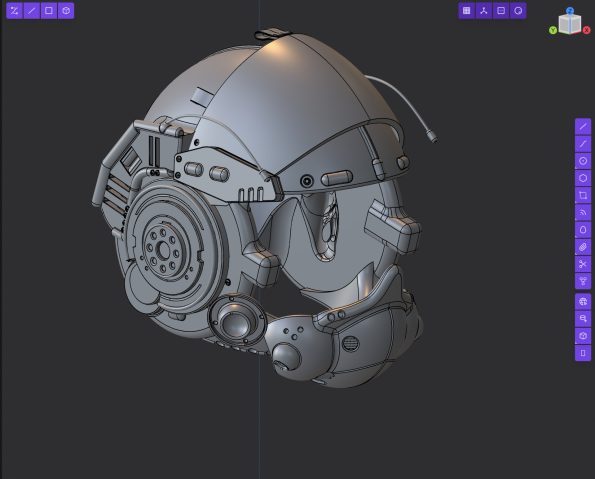The height and width of the screenshot is (479, 595).
Task: Select the Polygon tool
Action: [x=583, y=178]
